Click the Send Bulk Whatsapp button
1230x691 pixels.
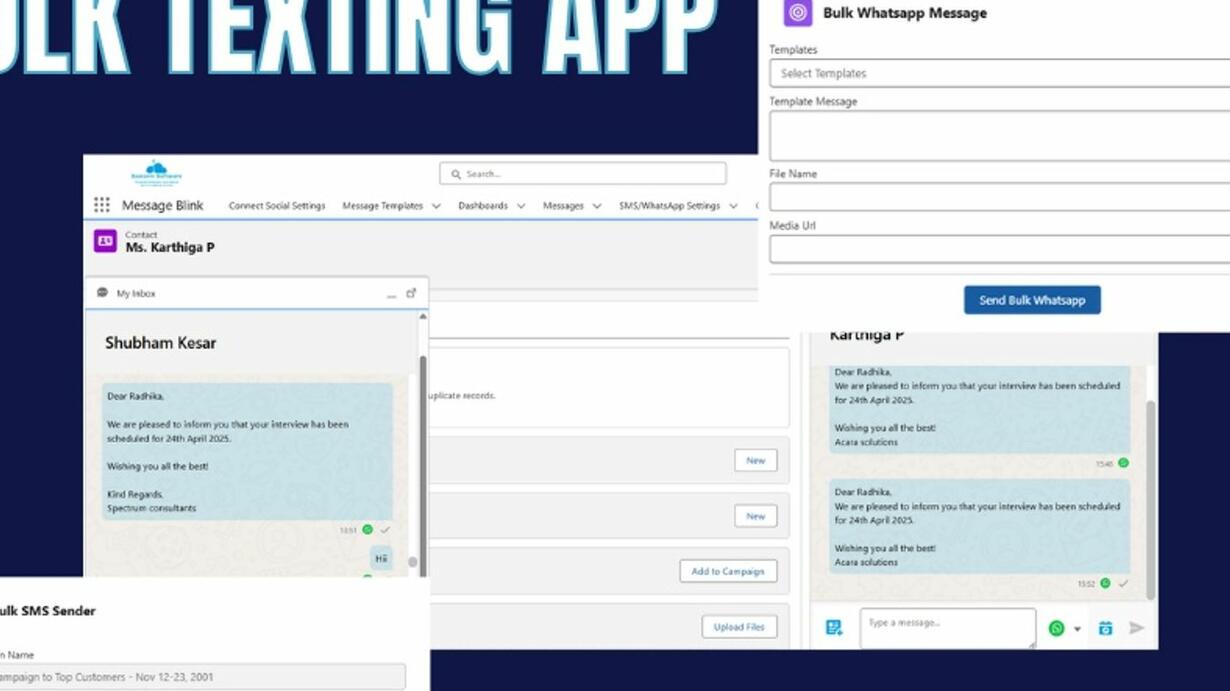[1032, 300]
